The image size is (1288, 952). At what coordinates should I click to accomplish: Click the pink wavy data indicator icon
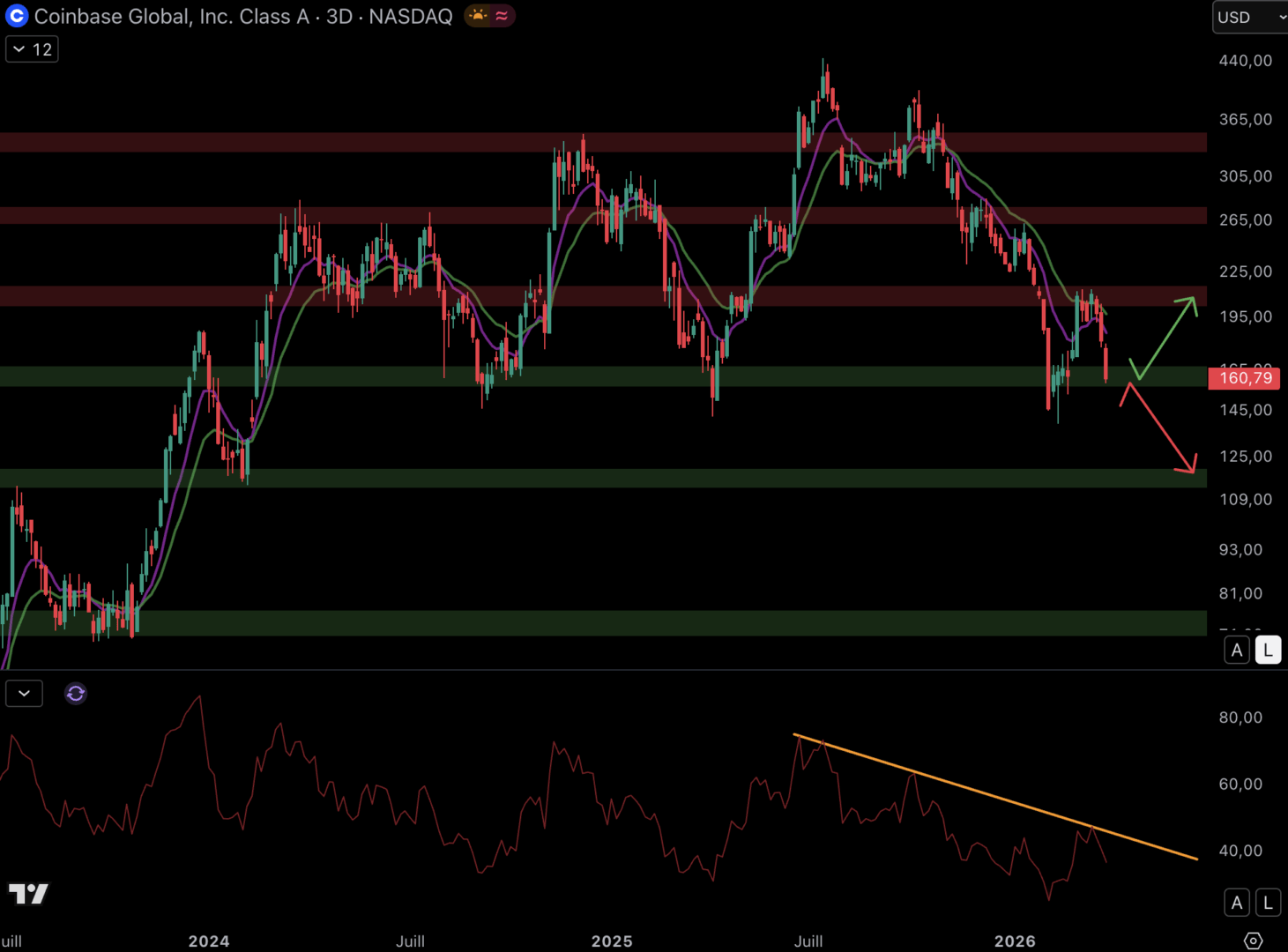502,16
